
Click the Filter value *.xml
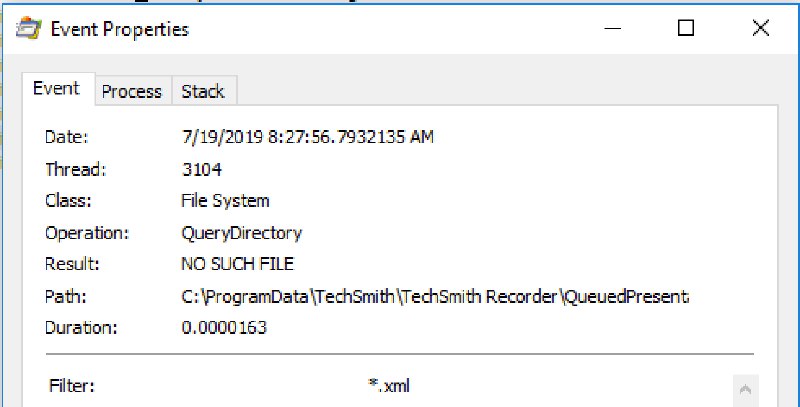pos(389,386)
